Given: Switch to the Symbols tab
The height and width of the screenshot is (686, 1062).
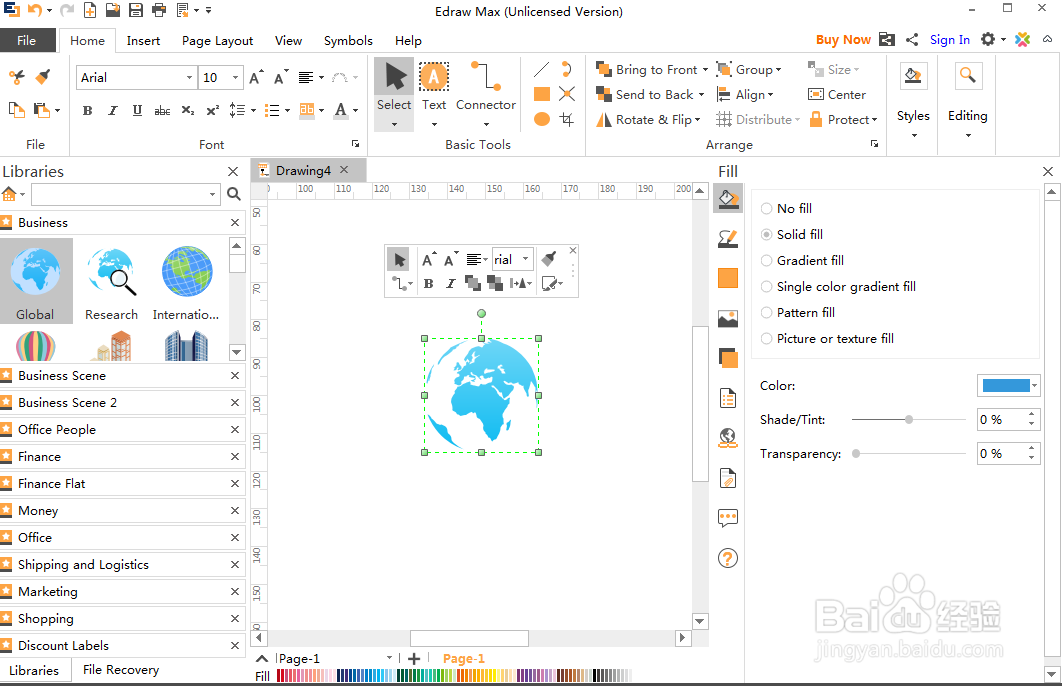Looking at the screenshot, I should (x=348, y=41).
